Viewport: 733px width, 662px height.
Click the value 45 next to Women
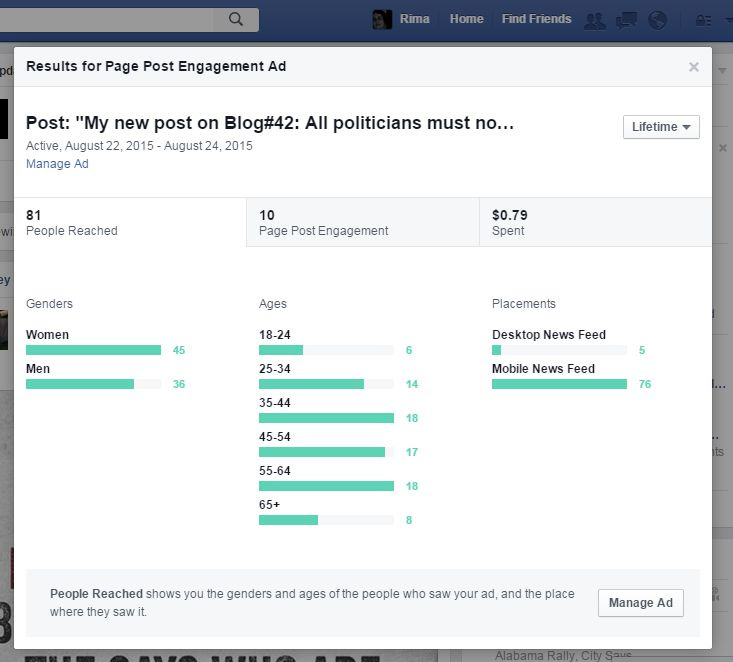point(179,350)
